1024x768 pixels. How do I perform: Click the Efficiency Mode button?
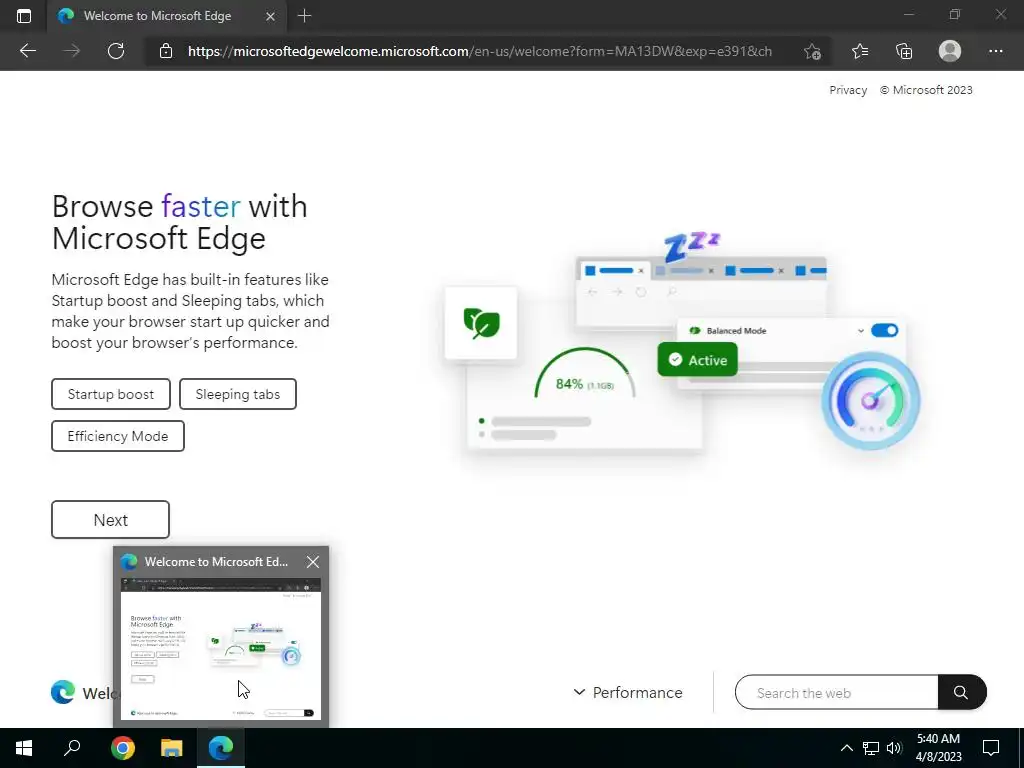tap(118, 436)
